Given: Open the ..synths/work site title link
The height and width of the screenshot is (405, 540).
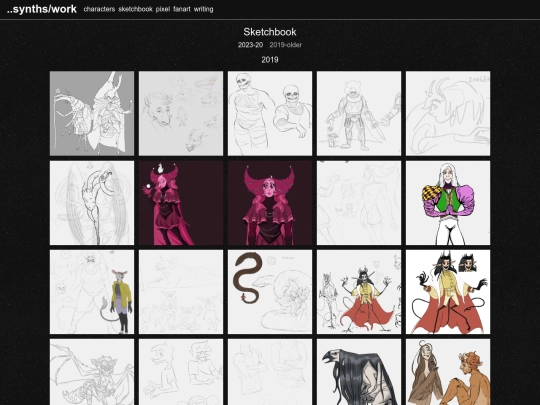Looking at the screenshot, I should tap(42, 9).
